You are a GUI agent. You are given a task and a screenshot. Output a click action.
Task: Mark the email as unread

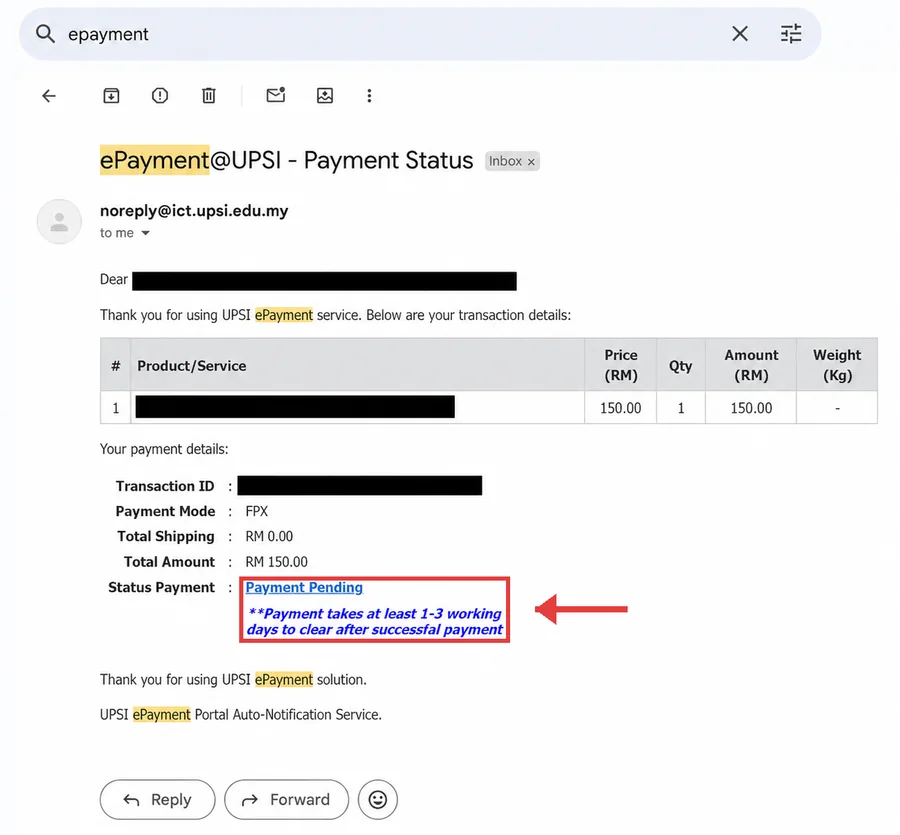[x=276, y=95]
